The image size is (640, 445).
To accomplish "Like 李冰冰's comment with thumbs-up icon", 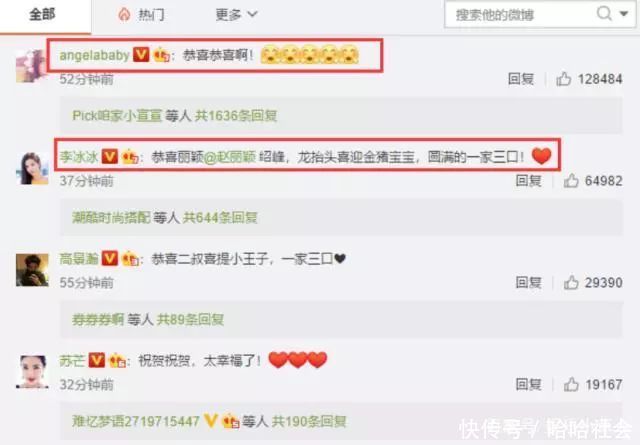I will pos(571,180).
